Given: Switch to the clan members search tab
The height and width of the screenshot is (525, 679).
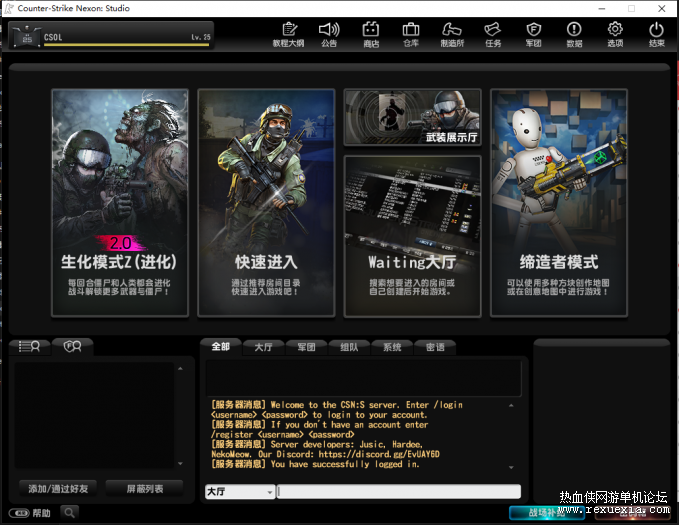Looking at the screenshot, I should [72, 347].
